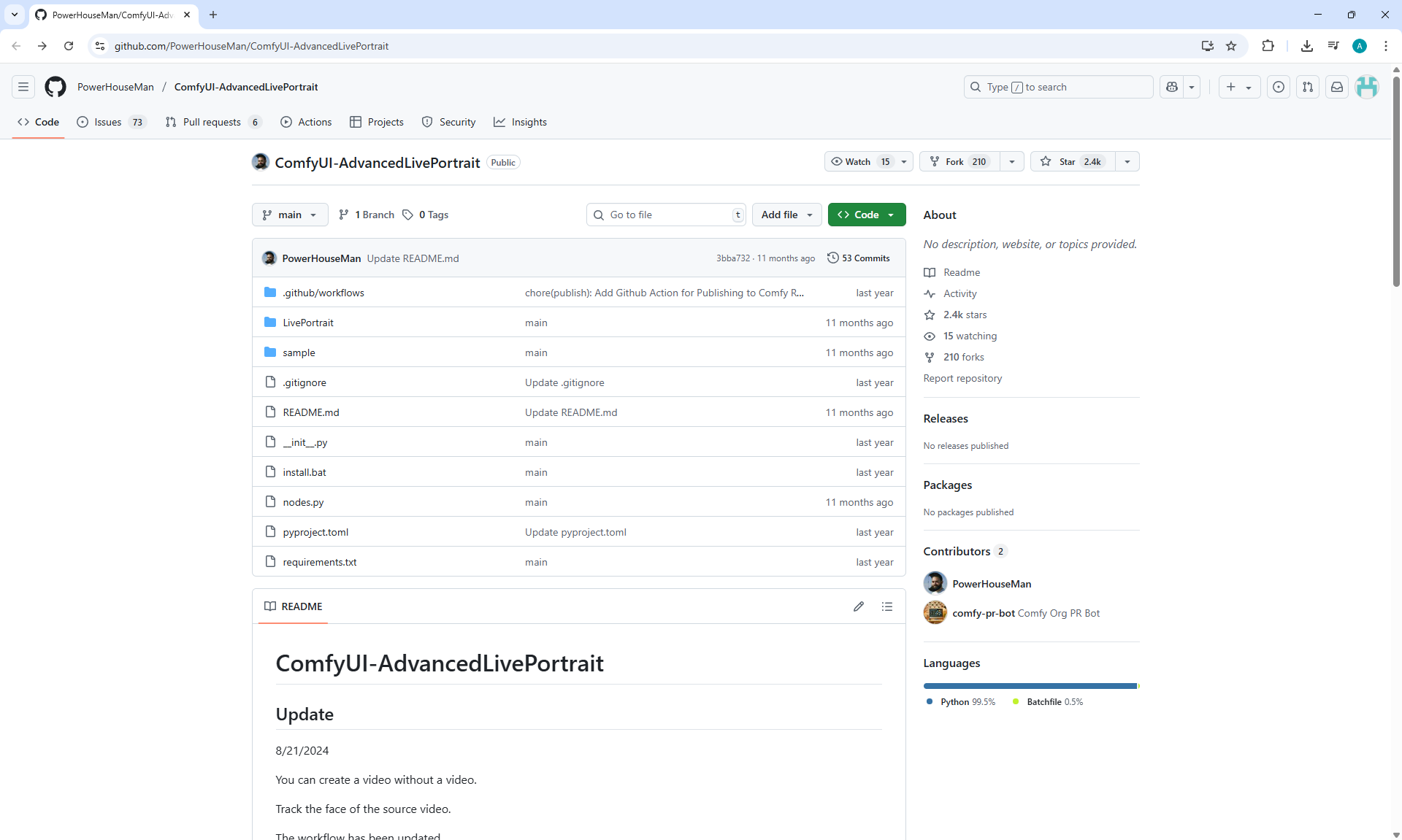Expand the Add file dropdown
Screen dimensions: 1402x840
[786, 215]
